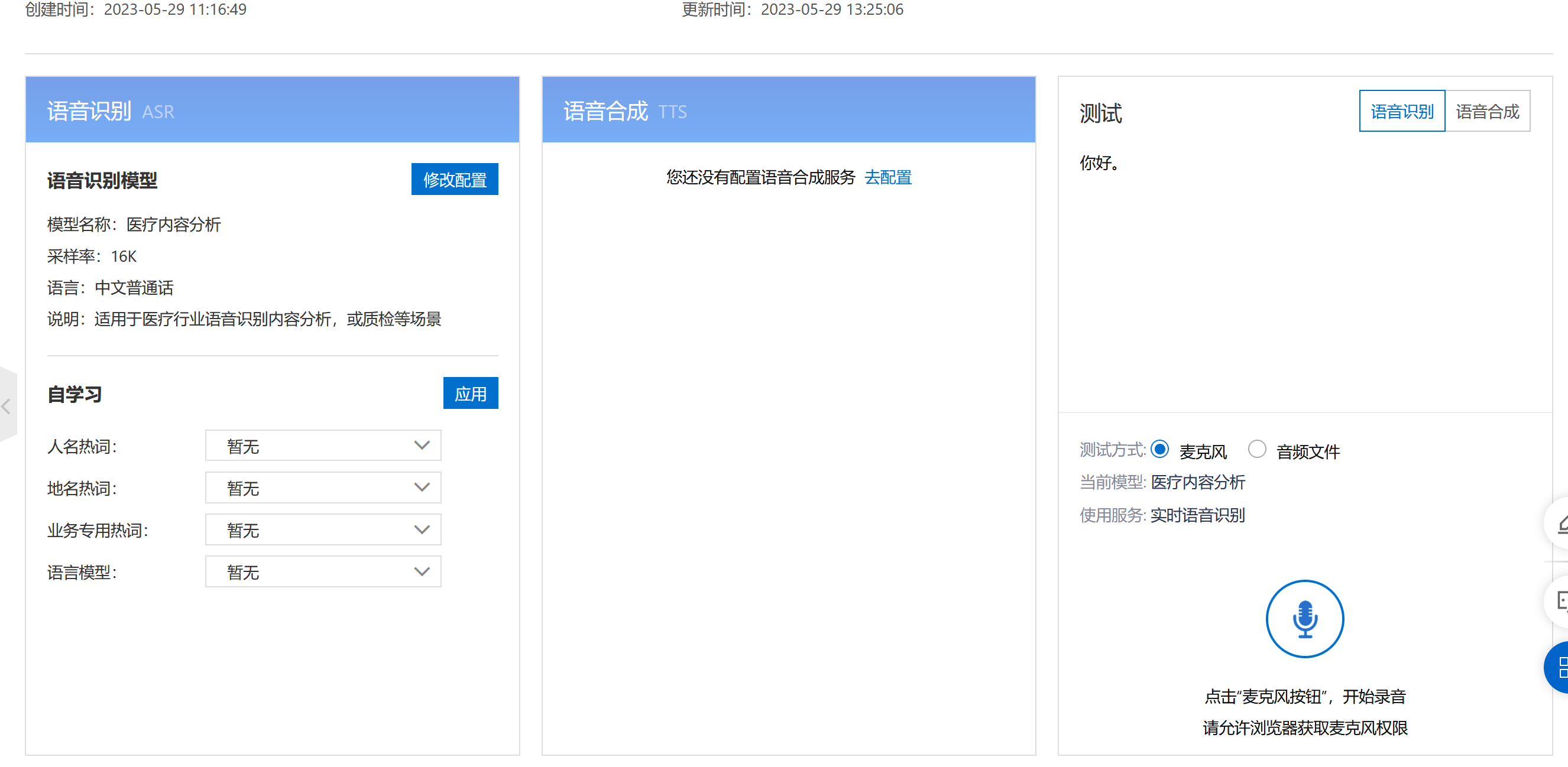Click the microphone record button

click(x=1304, y=618)
